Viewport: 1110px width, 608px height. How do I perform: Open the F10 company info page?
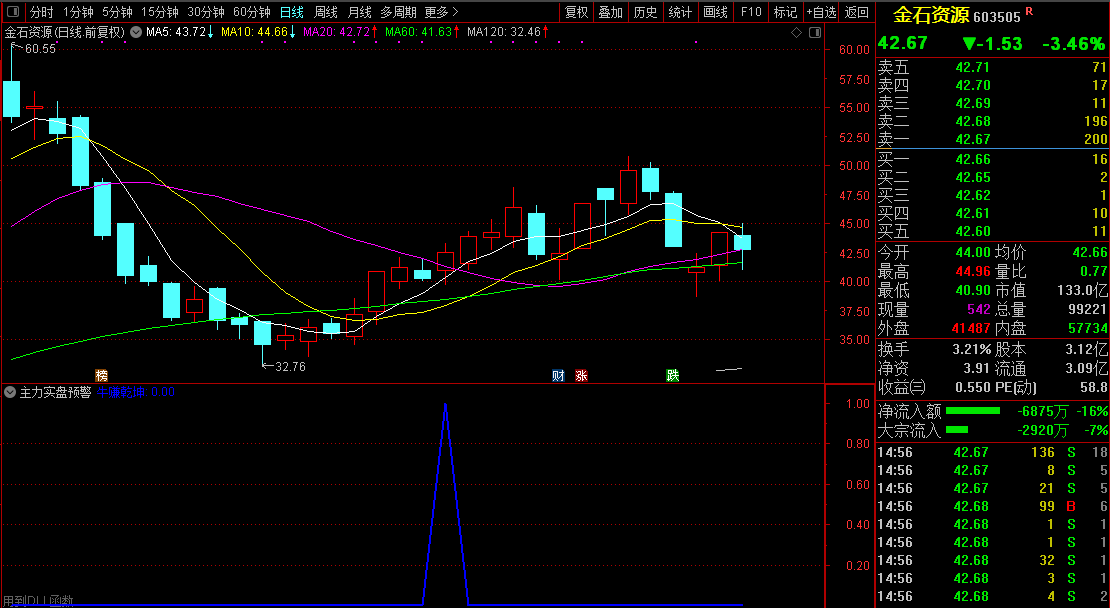click(x=750, y=12)
